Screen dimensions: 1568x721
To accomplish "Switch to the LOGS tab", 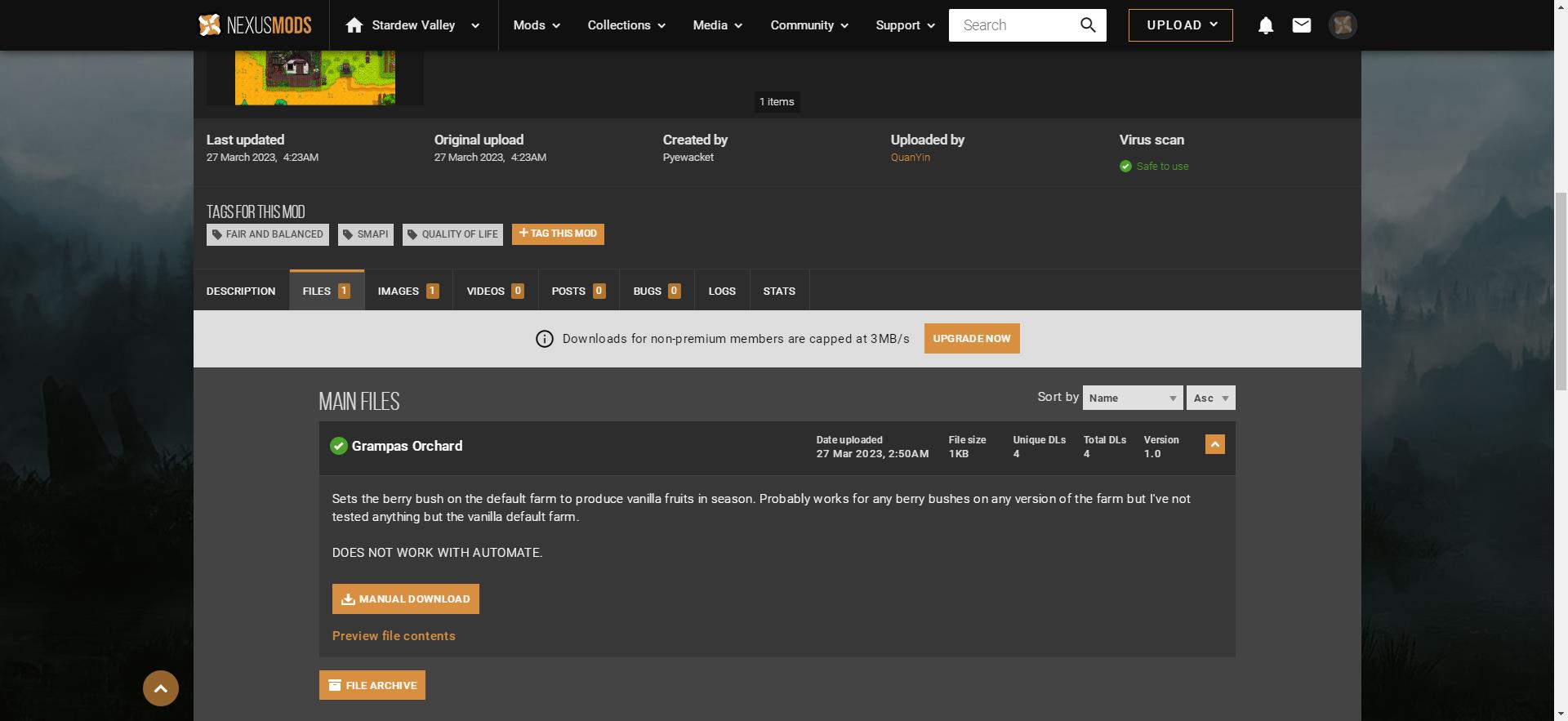I will [x=722, y=291].
